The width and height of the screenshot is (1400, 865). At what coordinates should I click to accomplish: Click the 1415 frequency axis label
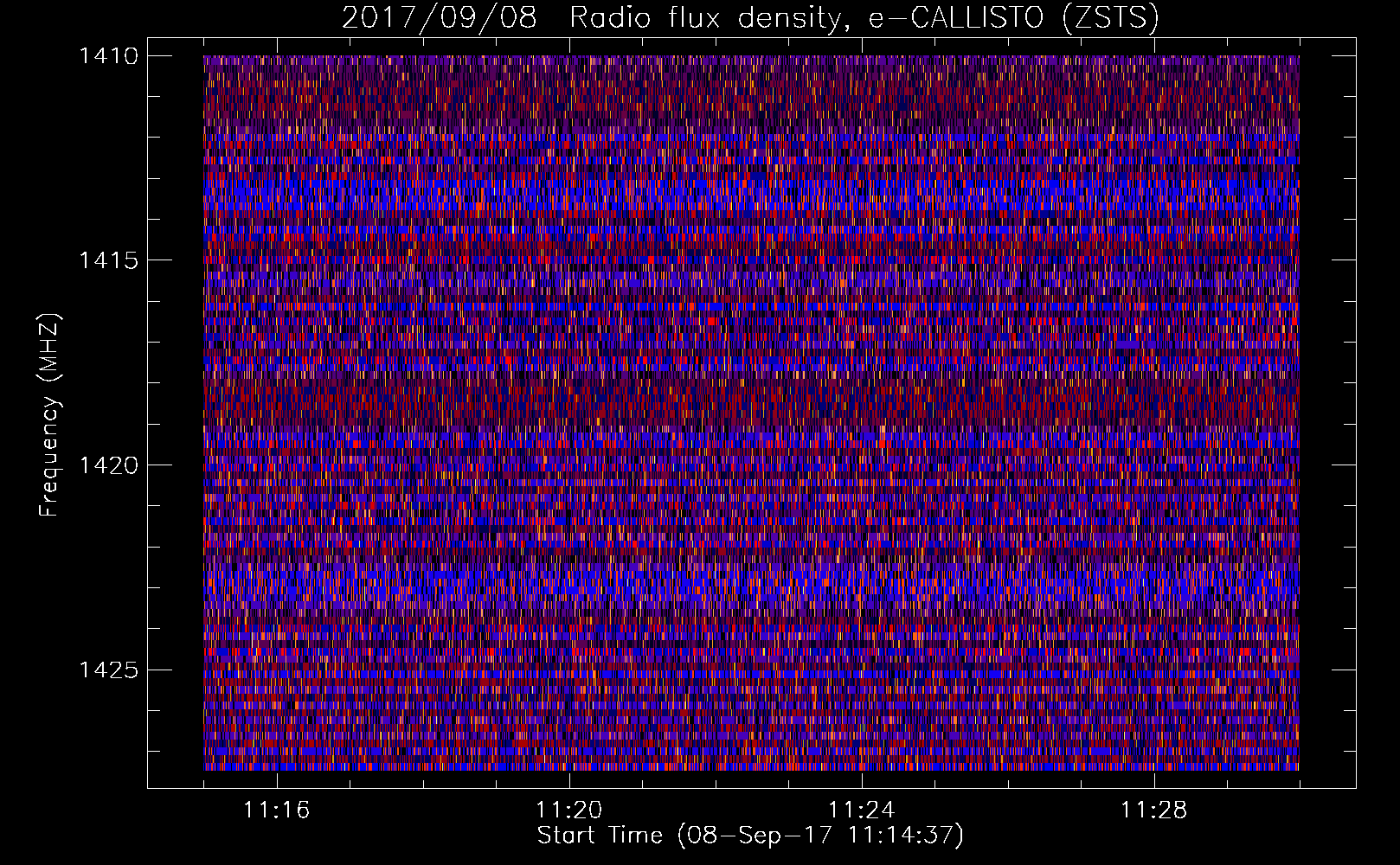108,260
